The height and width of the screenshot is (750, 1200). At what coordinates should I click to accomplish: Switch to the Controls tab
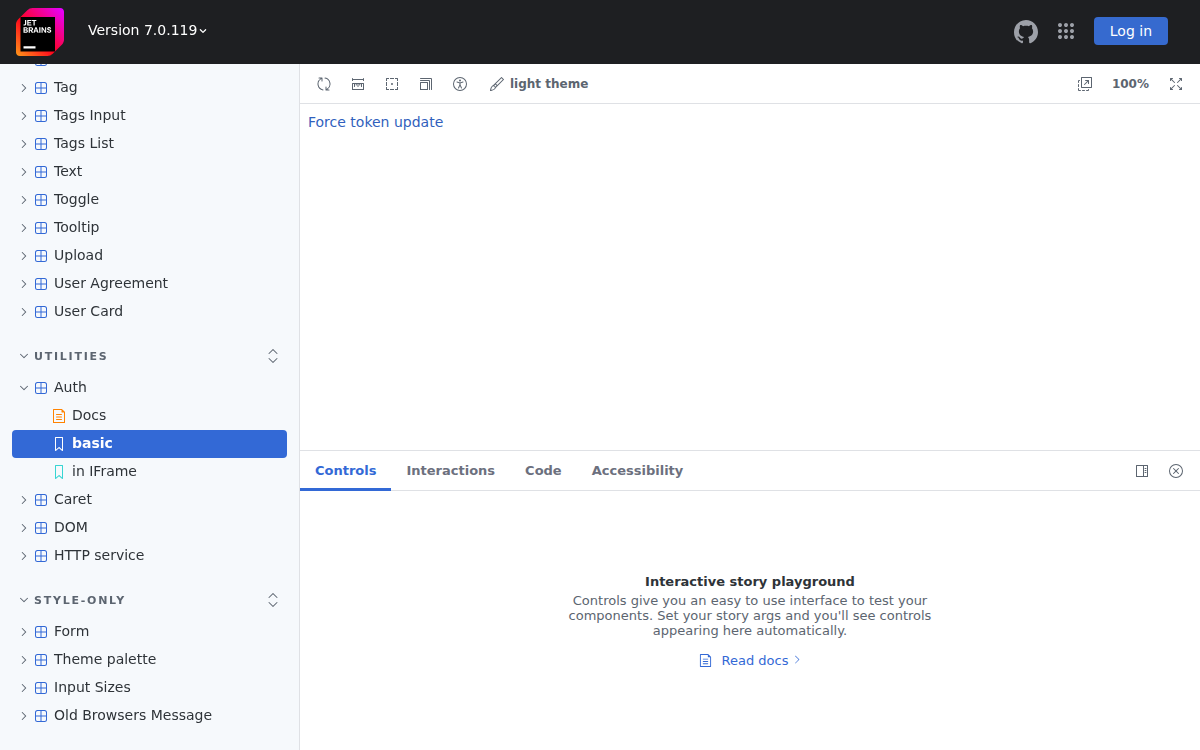346,471
